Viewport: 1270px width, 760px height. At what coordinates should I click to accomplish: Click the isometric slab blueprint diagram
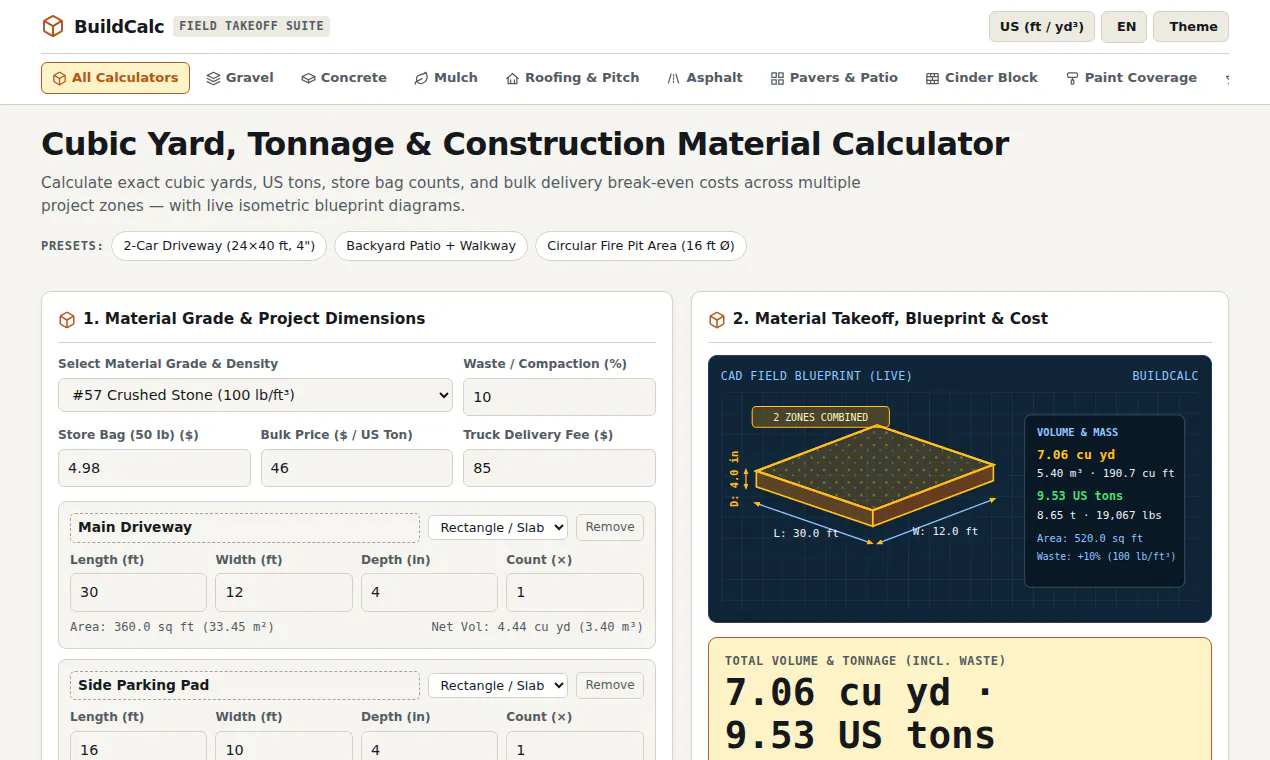[x=875, y=475]
